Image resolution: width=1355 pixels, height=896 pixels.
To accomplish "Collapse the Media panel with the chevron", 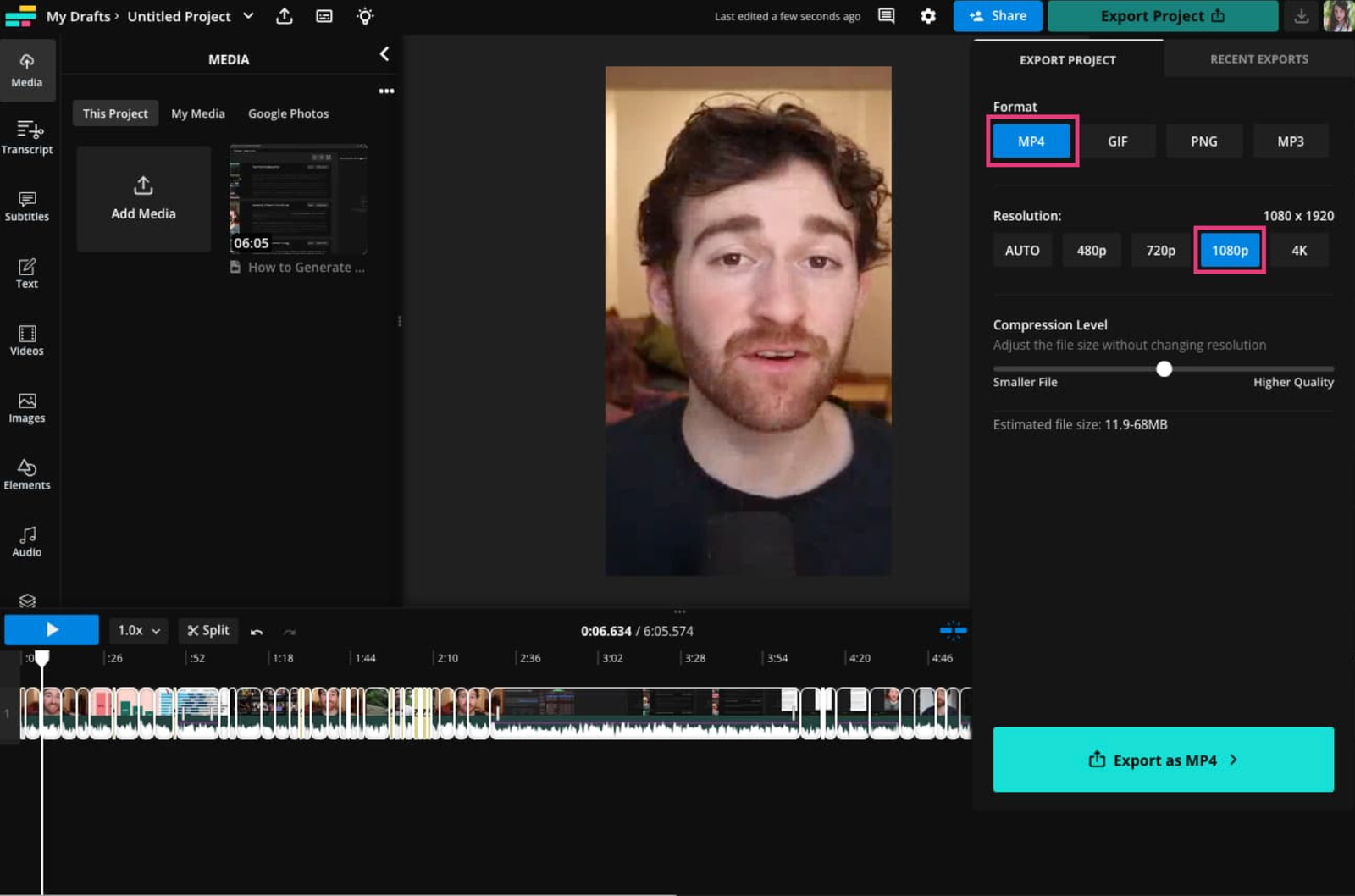I will coord(384,53).
